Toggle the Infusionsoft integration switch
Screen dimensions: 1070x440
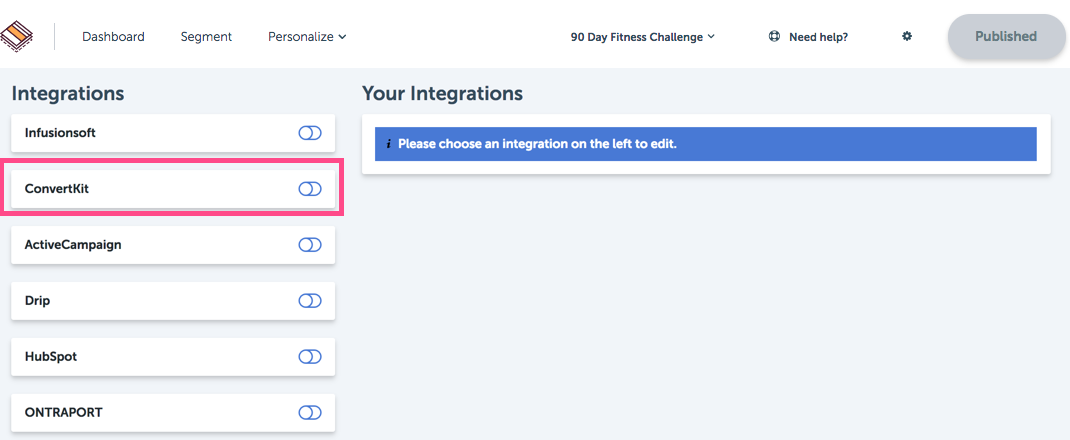pos(310,133)
